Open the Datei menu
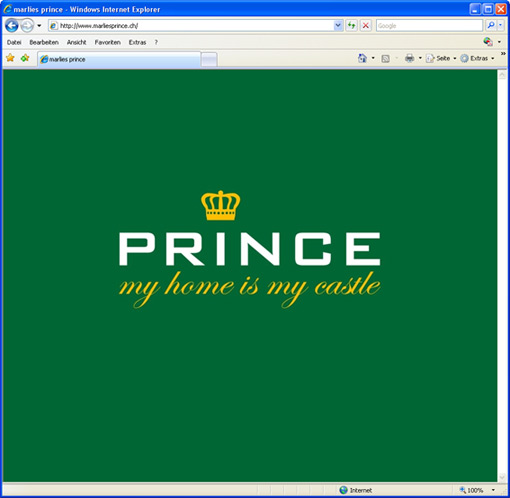510x498 pixels. coord(14,42)
